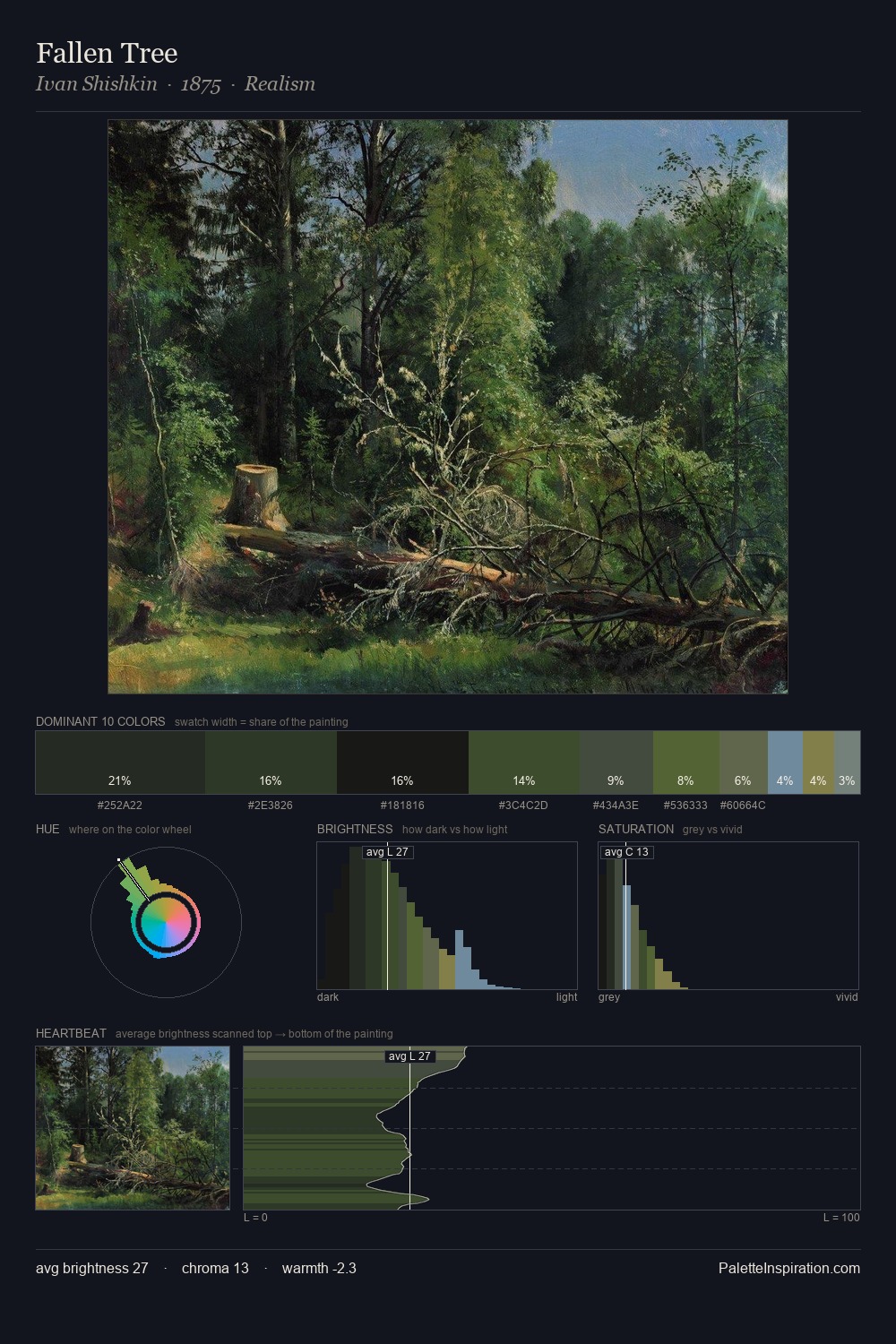Click the 'light' brightness axis label
Image resolution: width=896 pixels, height=1344 pixels.
[x=566, y=997]
